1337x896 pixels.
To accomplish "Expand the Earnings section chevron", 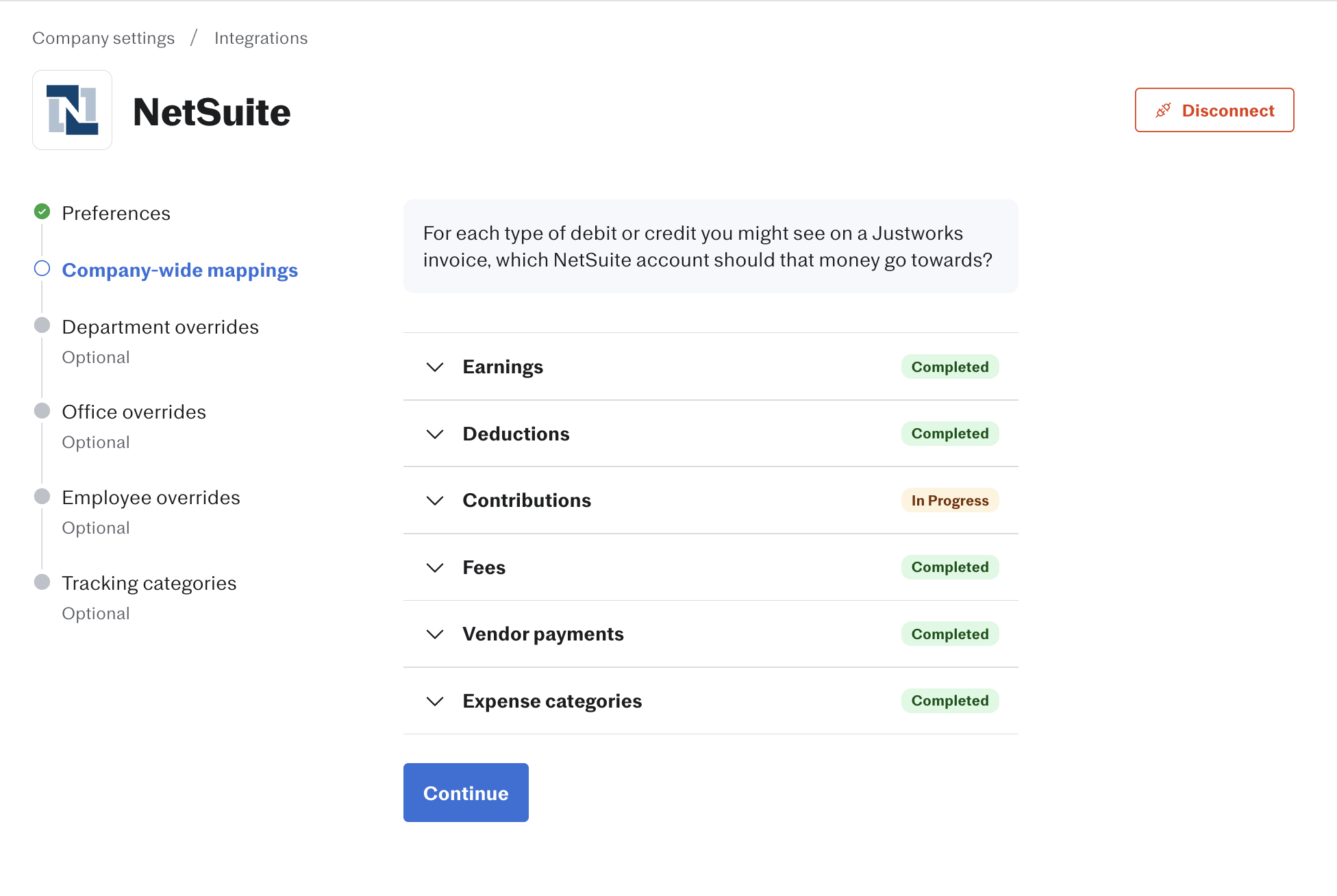I will pos(435,367).
